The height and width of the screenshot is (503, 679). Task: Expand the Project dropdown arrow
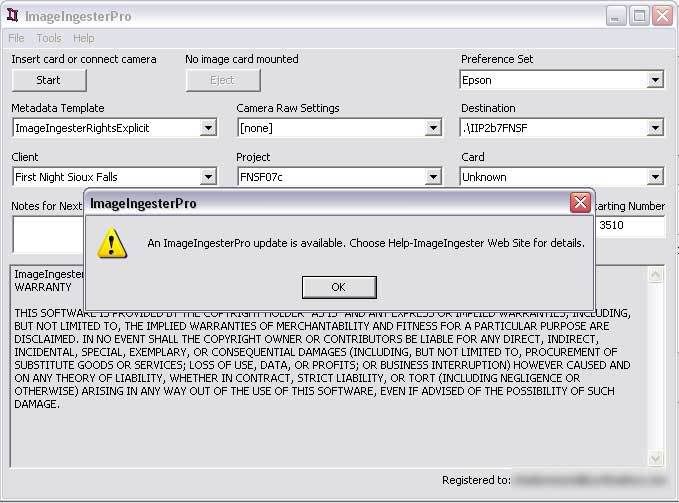(x=433, y=177)
